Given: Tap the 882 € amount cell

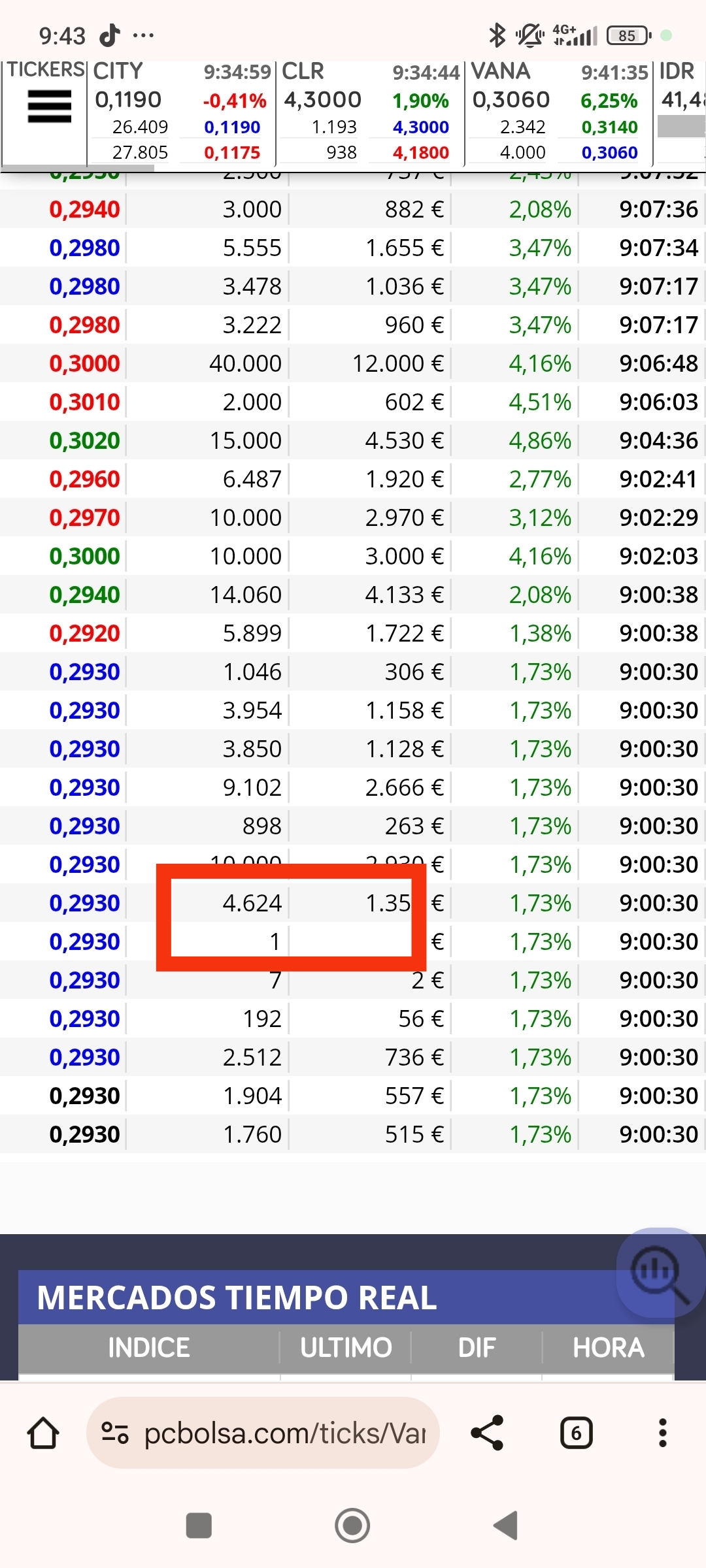Looking at the screenshot, I should [414, 209].
